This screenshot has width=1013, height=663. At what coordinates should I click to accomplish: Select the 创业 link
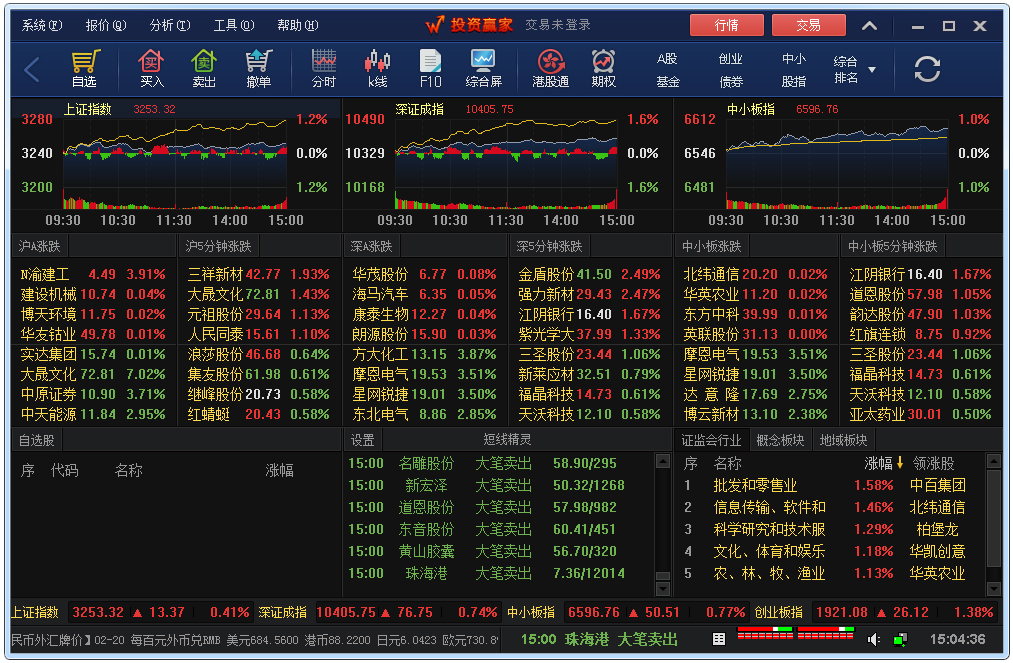click(x=731, y=59)
